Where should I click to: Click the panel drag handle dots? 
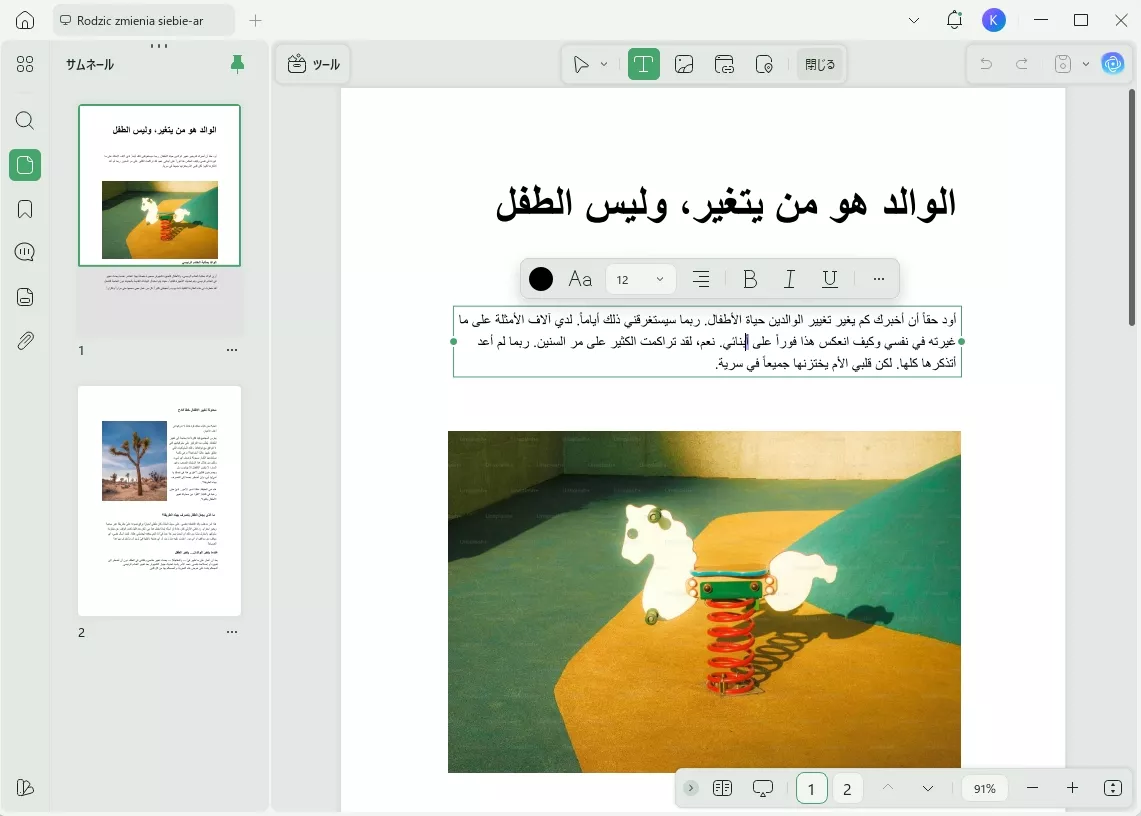click(x=159, y=46)
